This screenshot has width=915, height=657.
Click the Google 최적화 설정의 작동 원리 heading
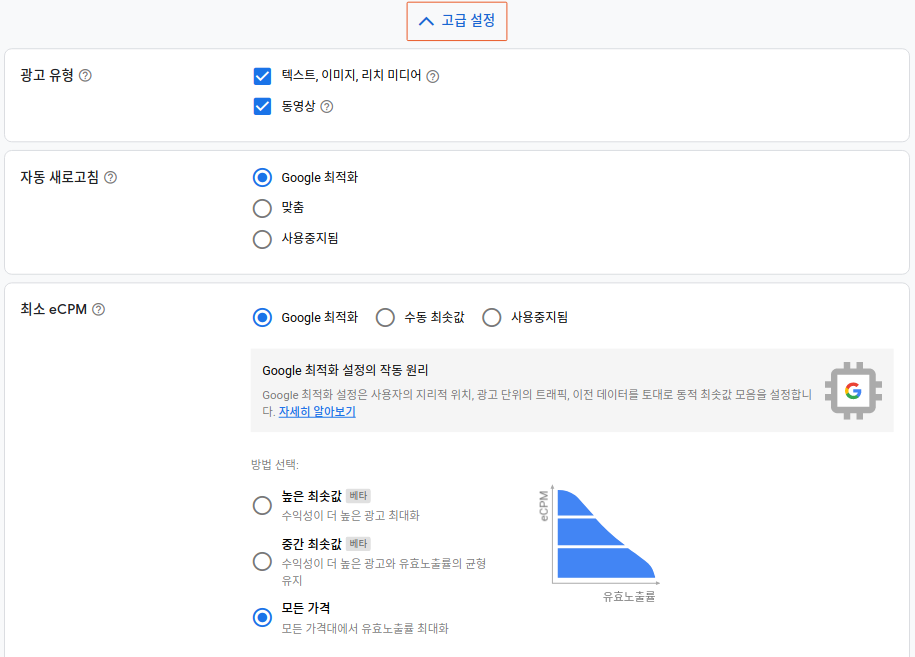coord(345,371)
